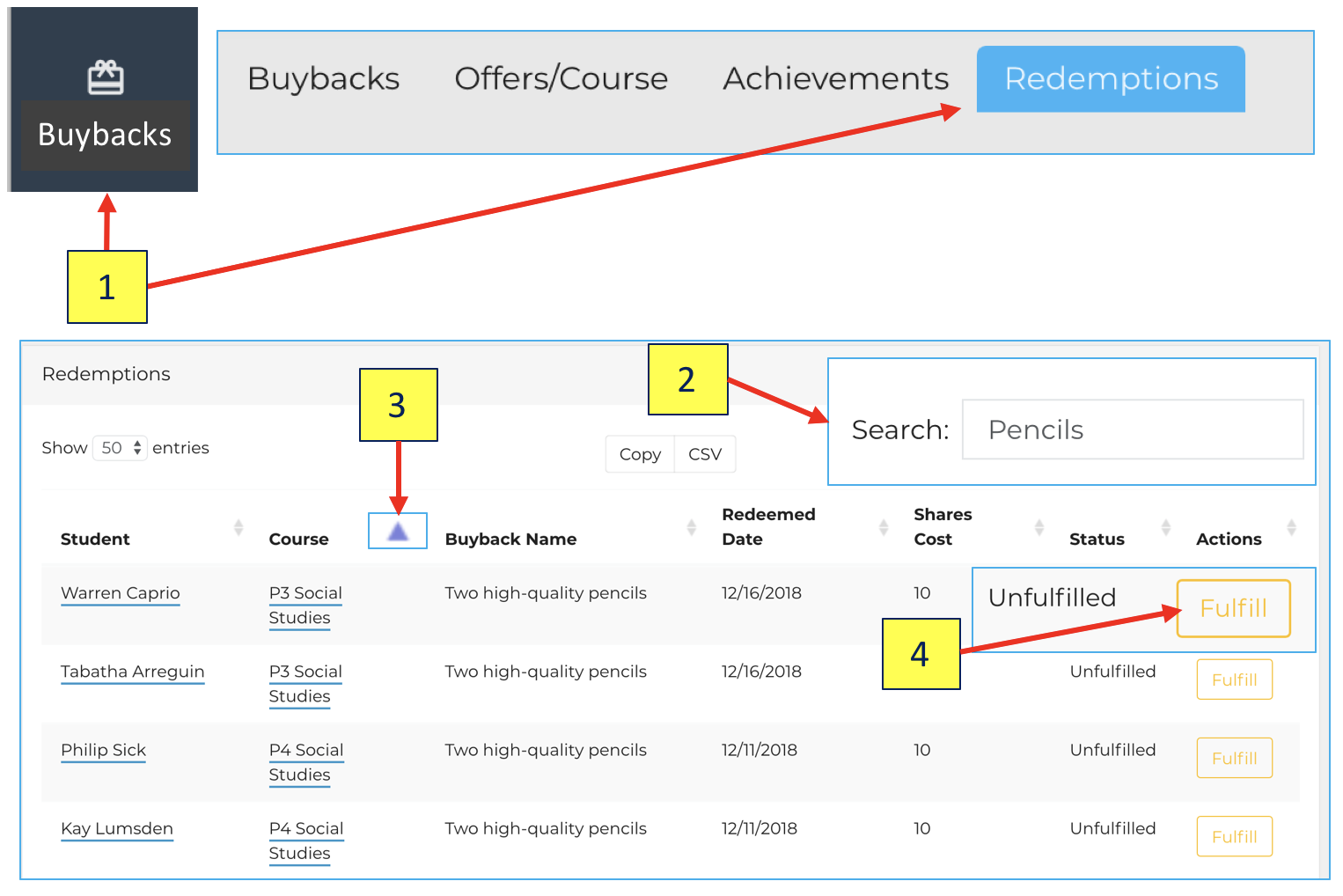Sort by Shares Cost column arrows
Image resolution: width=1343 pixels, height=896 pixels.
[x=1039, y=527]
